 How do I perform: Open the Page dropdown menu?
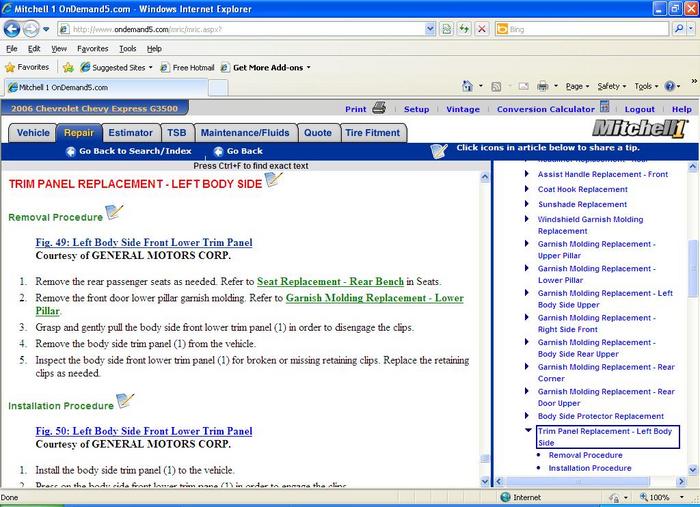[x=577, y=87]
